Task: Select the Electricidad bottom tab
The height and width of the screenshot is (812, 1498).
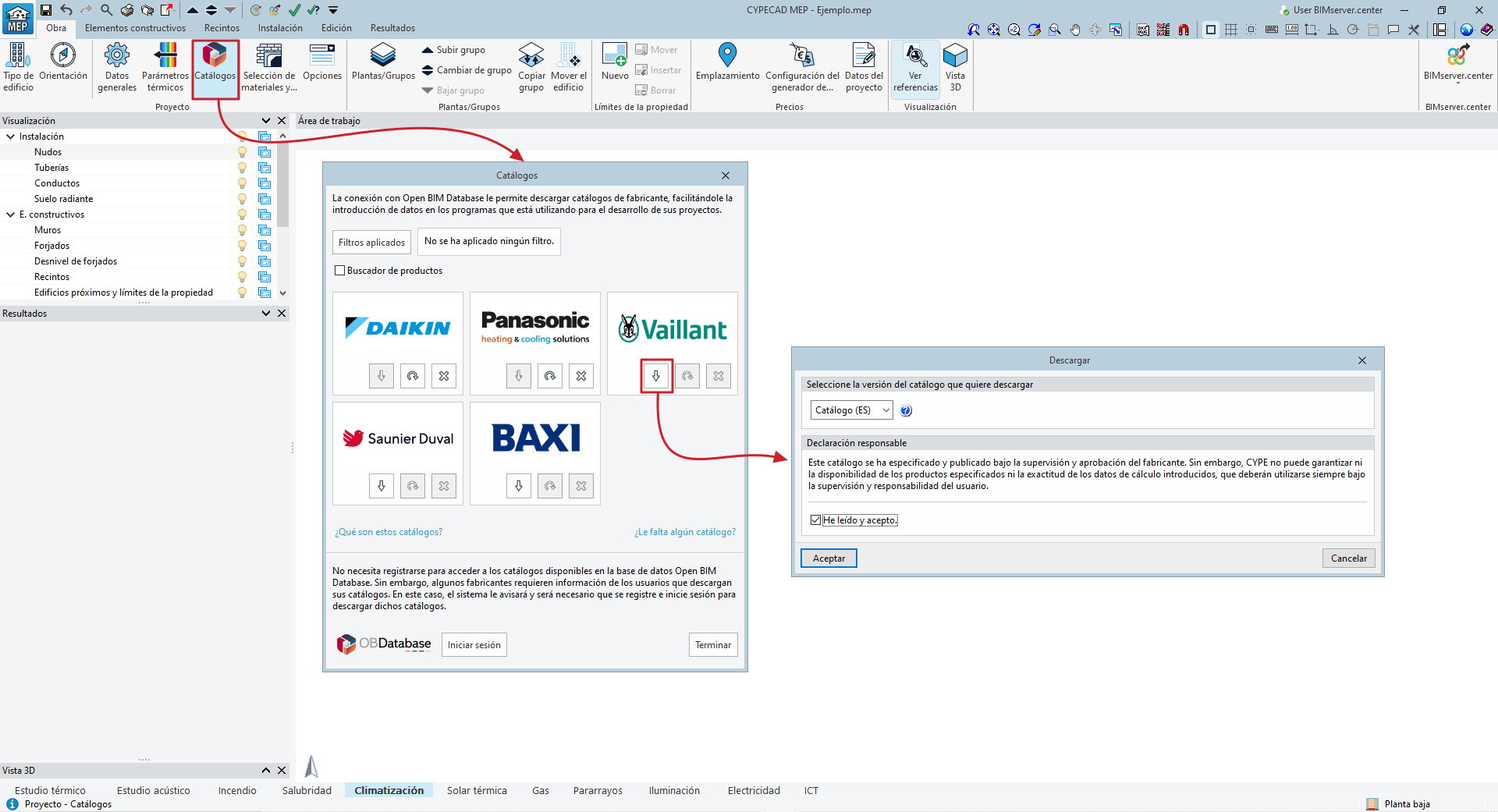Action: pos(754,790)
